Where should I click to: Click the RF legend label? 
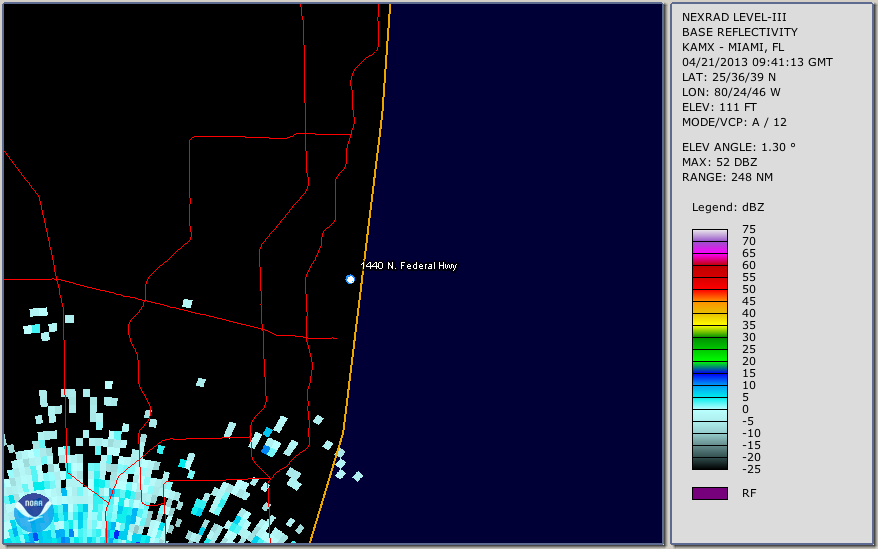[749, 493]
